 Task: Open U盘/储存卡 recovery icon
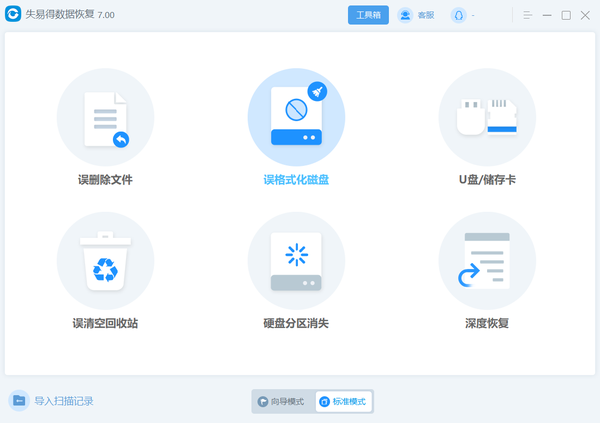pos(487,117)
